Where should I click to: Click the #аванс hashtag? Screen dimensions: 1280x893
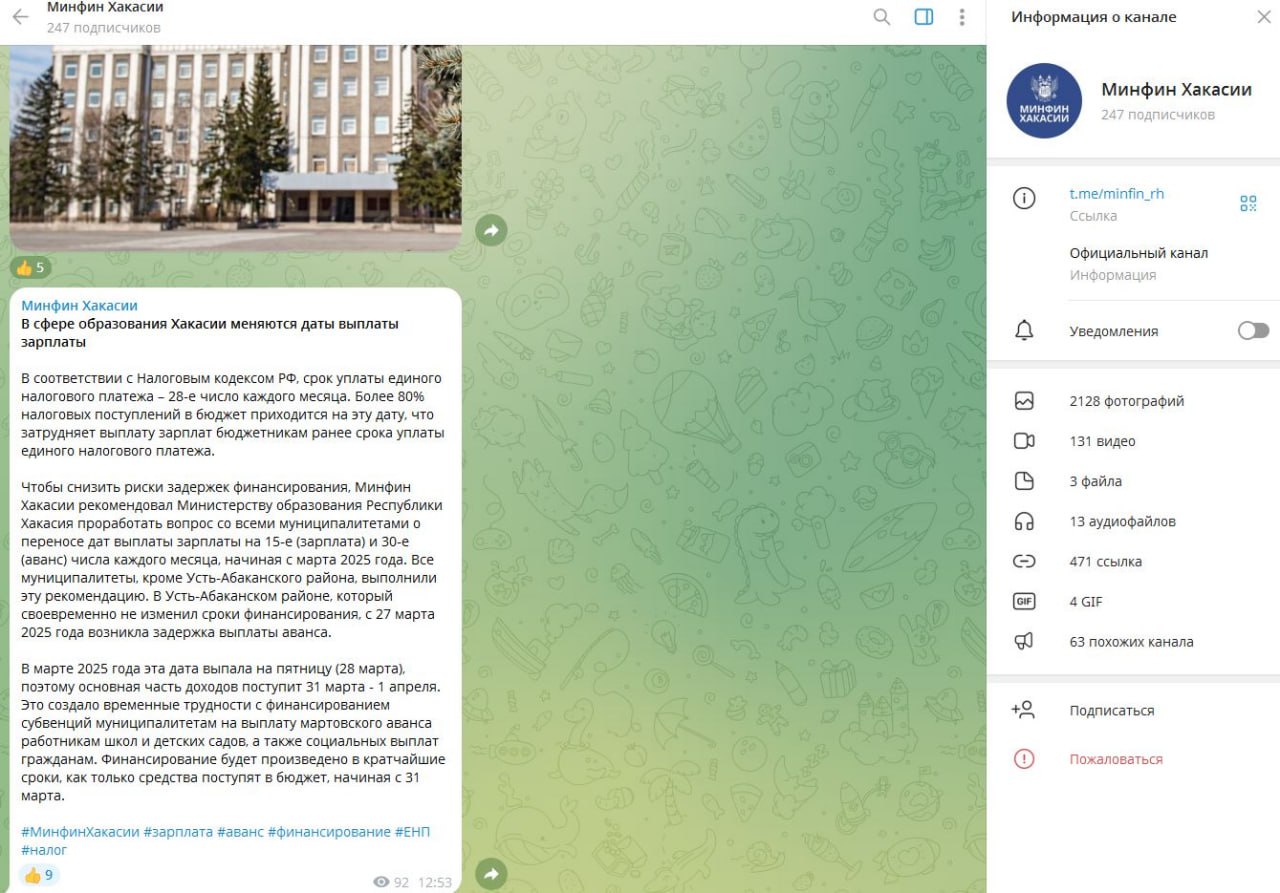click(x=240, y=832)
